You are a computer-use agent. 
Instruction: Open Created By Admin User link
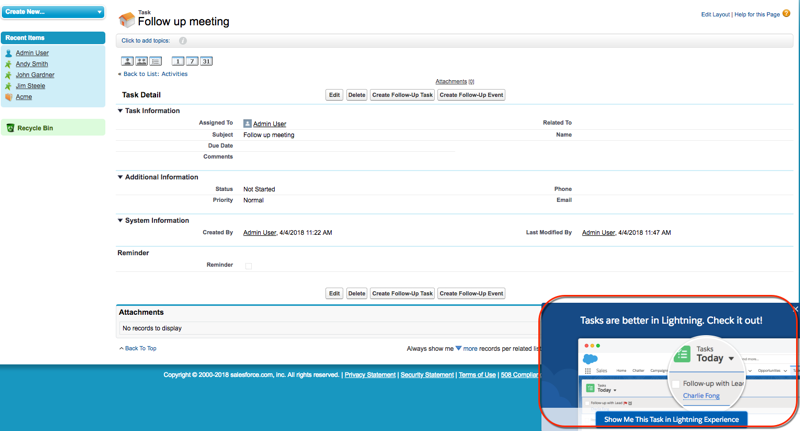(x=259, y=233)
